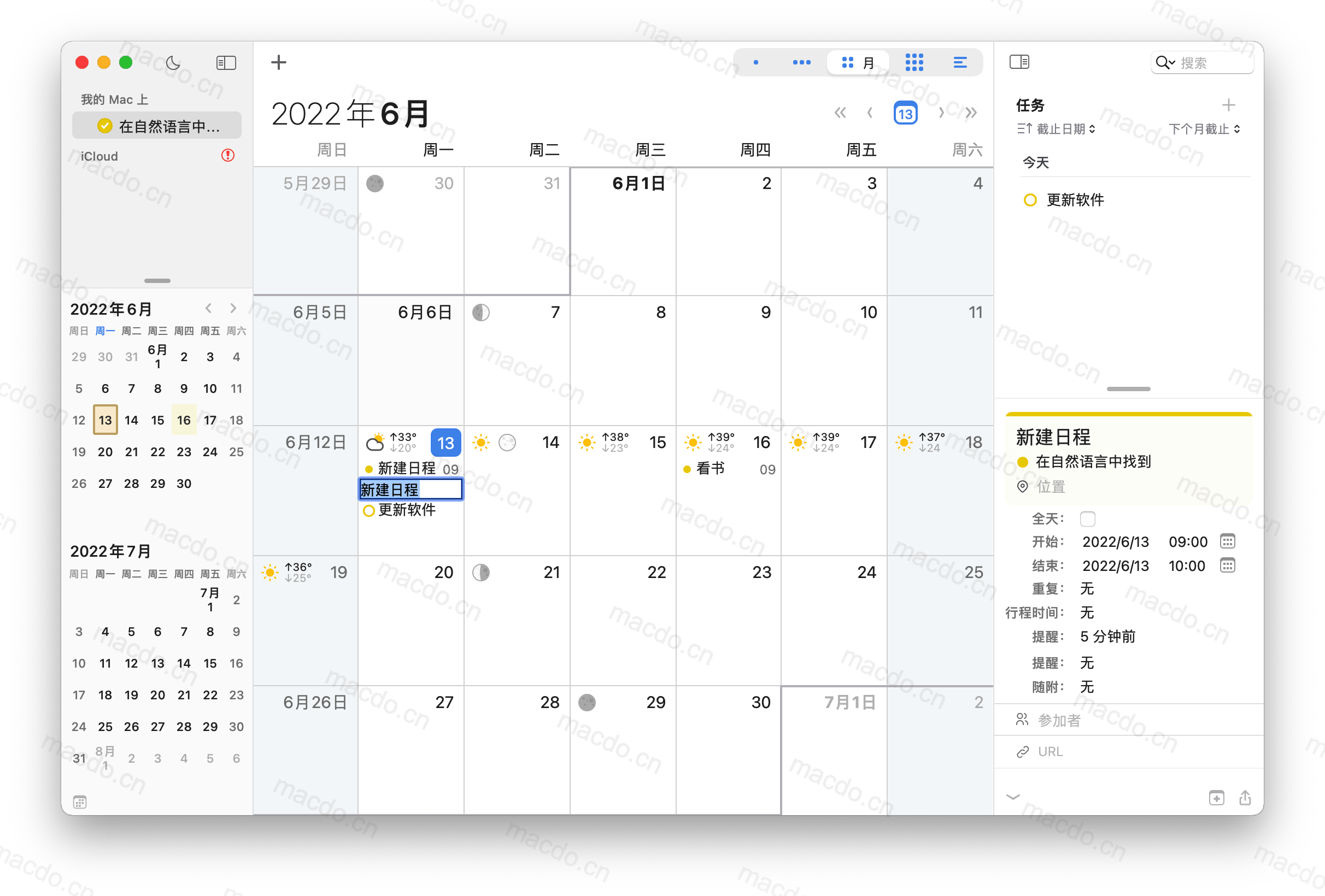
Task: Click the yellow calendar color dot in inspector
Action: point(1023,462)
